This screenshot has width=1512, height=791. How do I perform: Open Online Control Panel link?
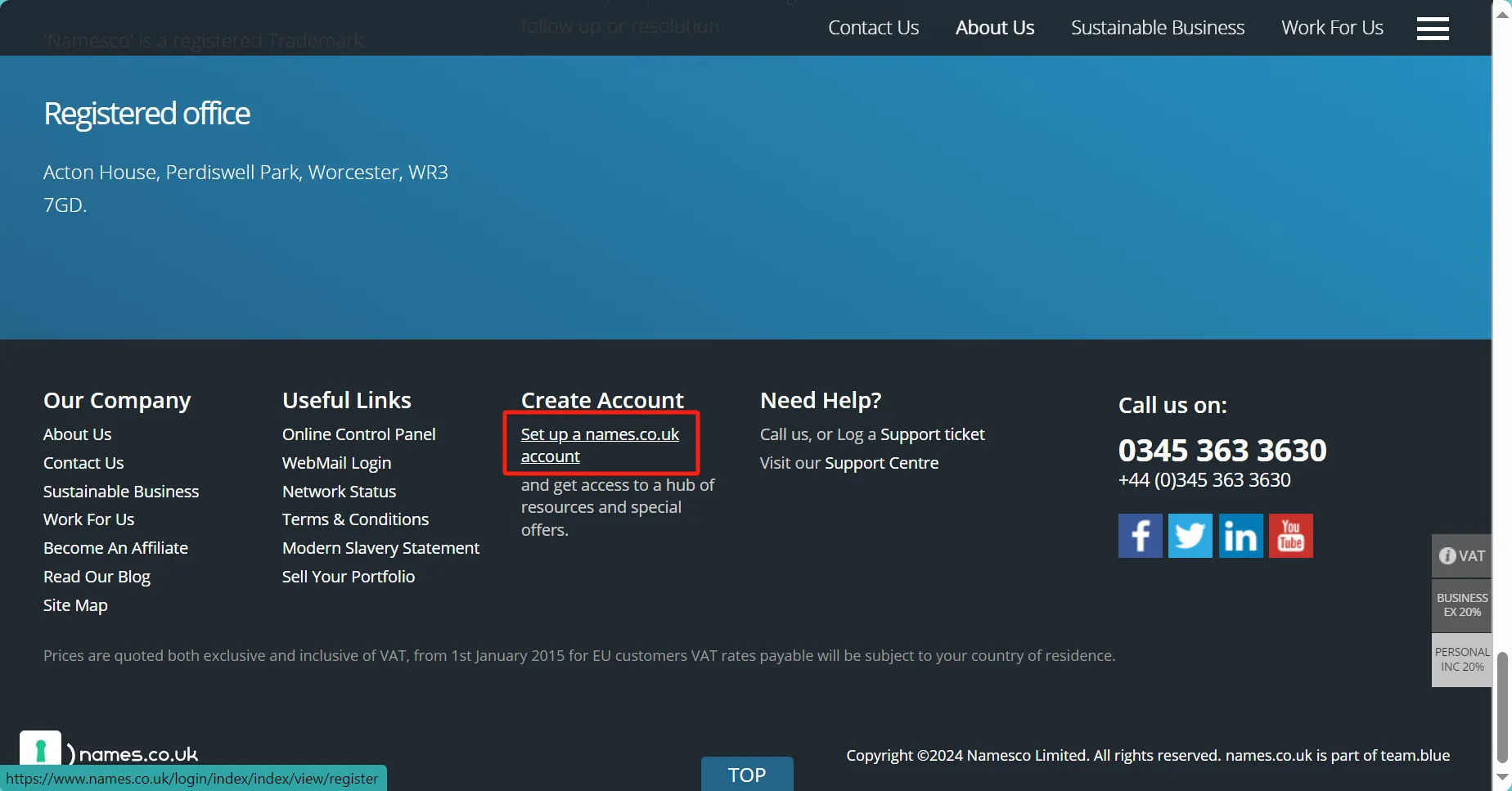(359, 434)
